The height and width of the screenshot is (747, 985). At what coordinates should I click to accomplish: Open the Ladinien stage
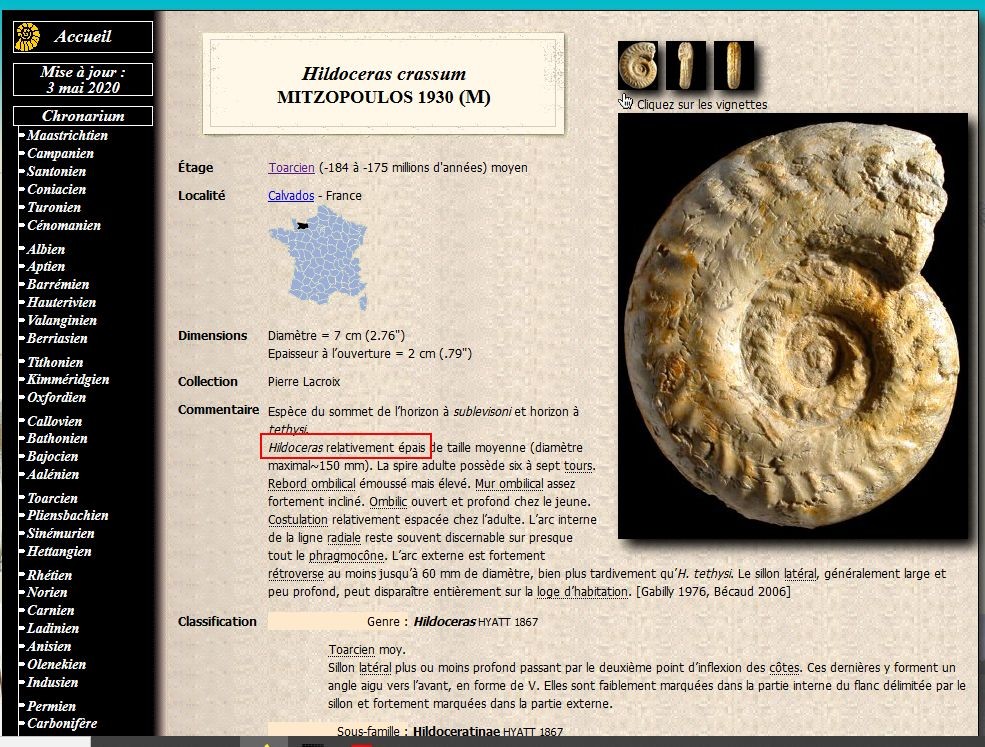53,628
